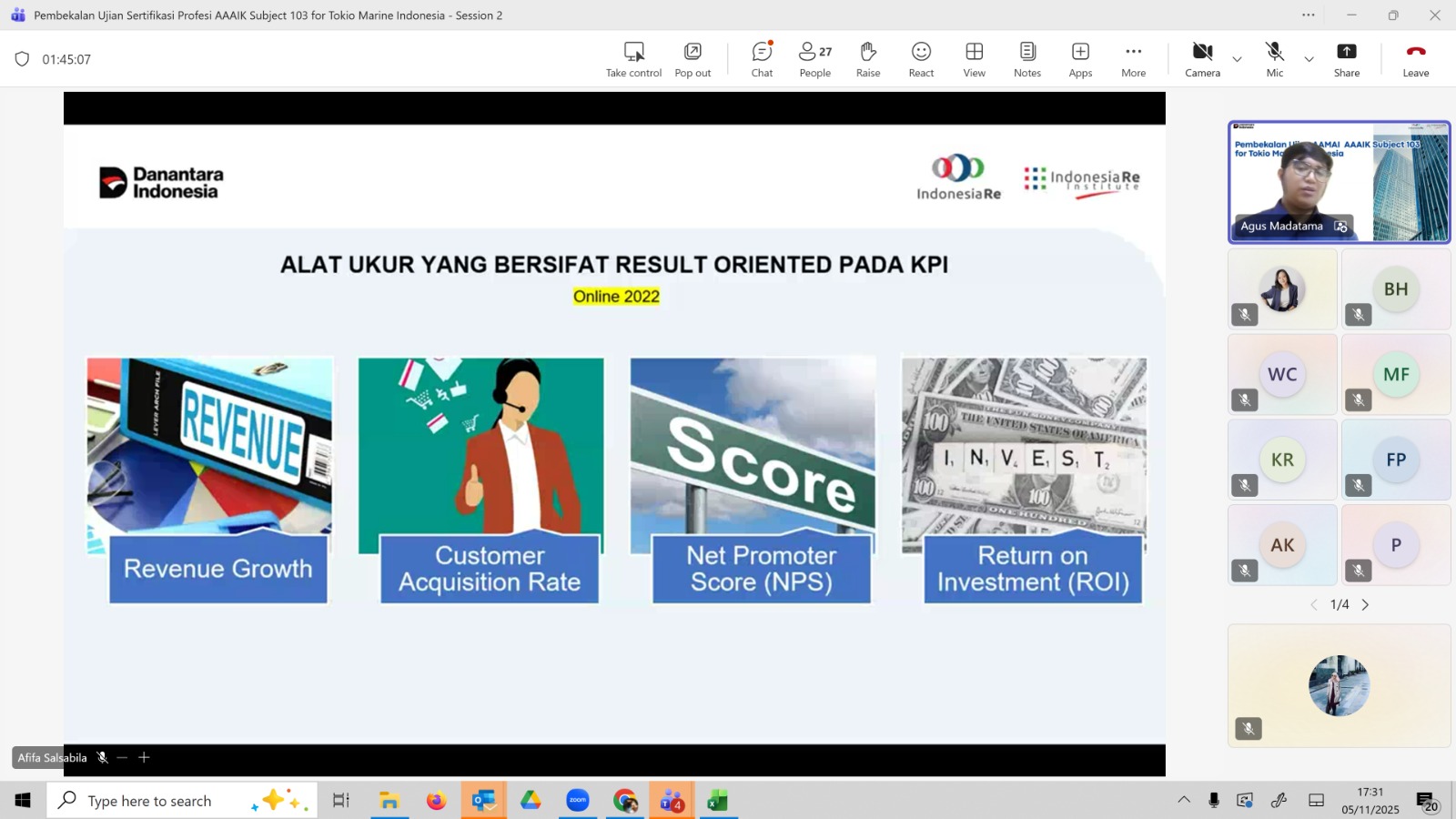The image size is (1456, 819).
Task: Select Agus Madatama's video thumbnail
Action: pos(1339,182)
